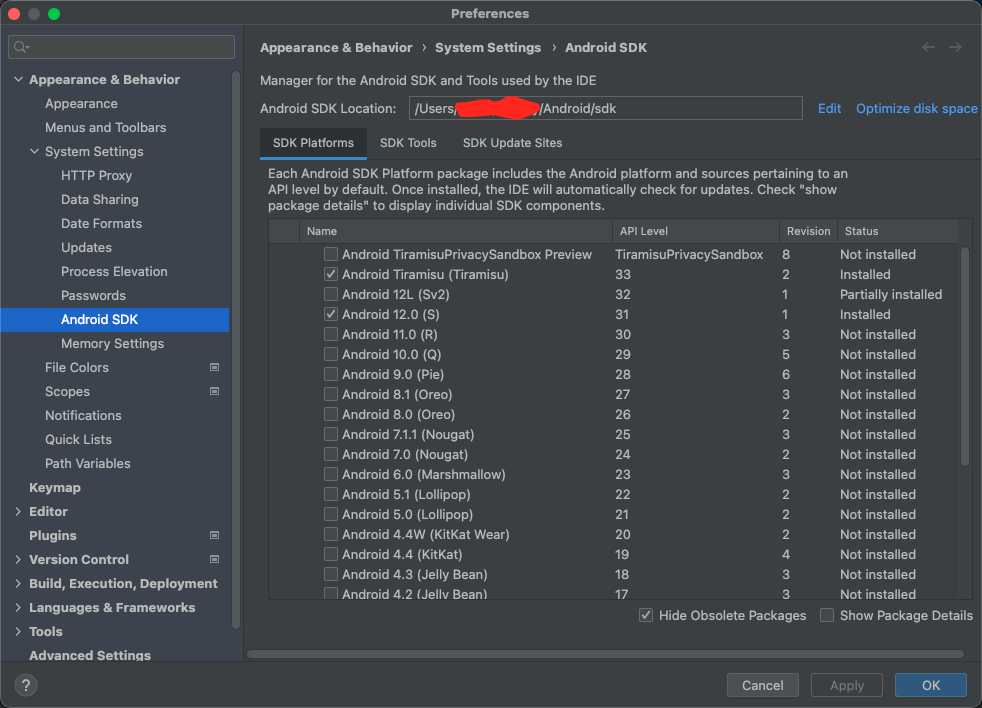Click the Cancel button
Screen dimensions: 982x708
(762, 685)
